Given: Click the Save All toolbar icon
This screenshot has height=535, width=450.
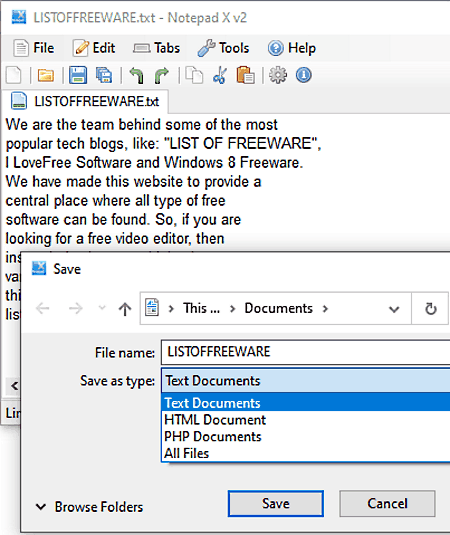Looking at the screenshot, I should point(104,75).
